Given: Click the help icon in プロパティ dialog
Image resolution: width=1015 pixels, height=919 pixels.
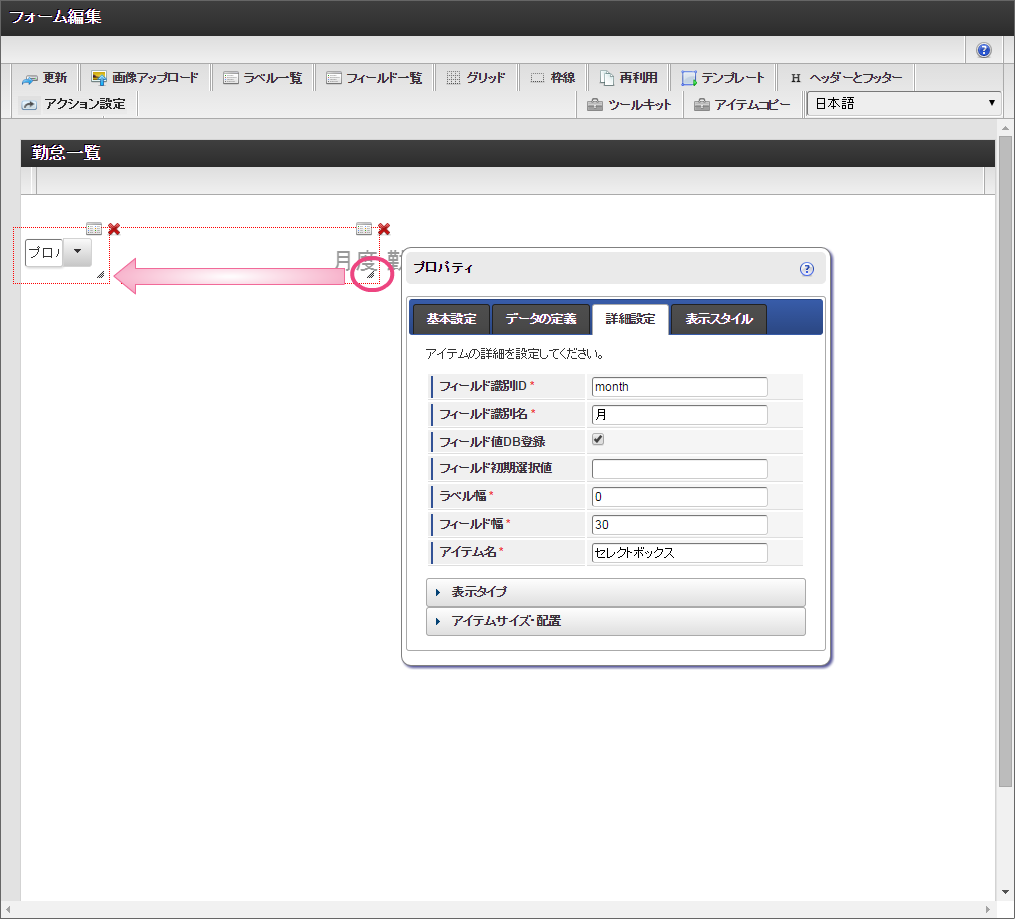Looking at the screenshot, I should (x=807, y=269).
